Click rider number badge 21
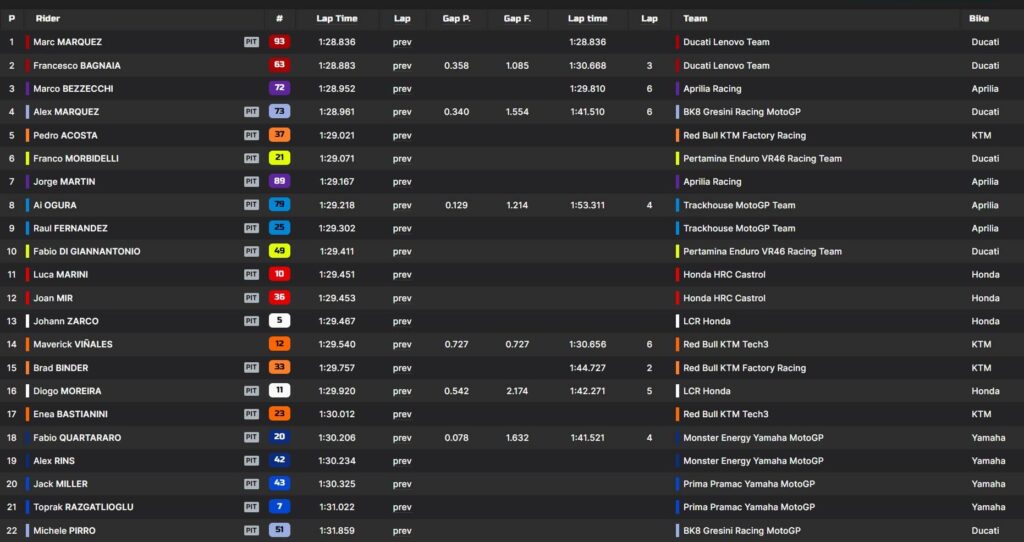Image resolution: width=1024 pixels, height=542 pixels. 279,158
